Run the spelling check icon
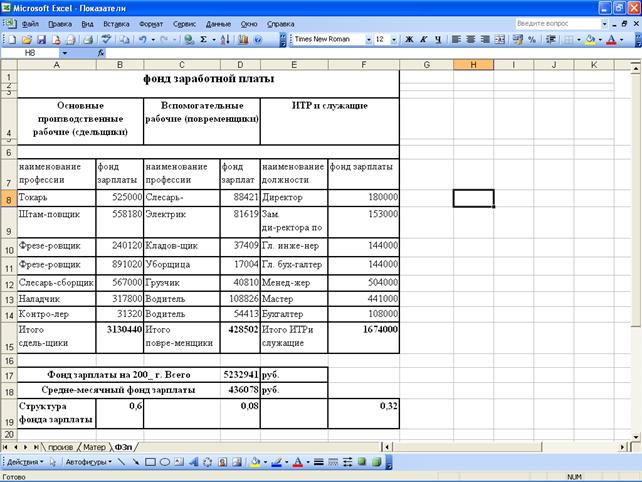The image size is (642, 482). coord(106,40)
